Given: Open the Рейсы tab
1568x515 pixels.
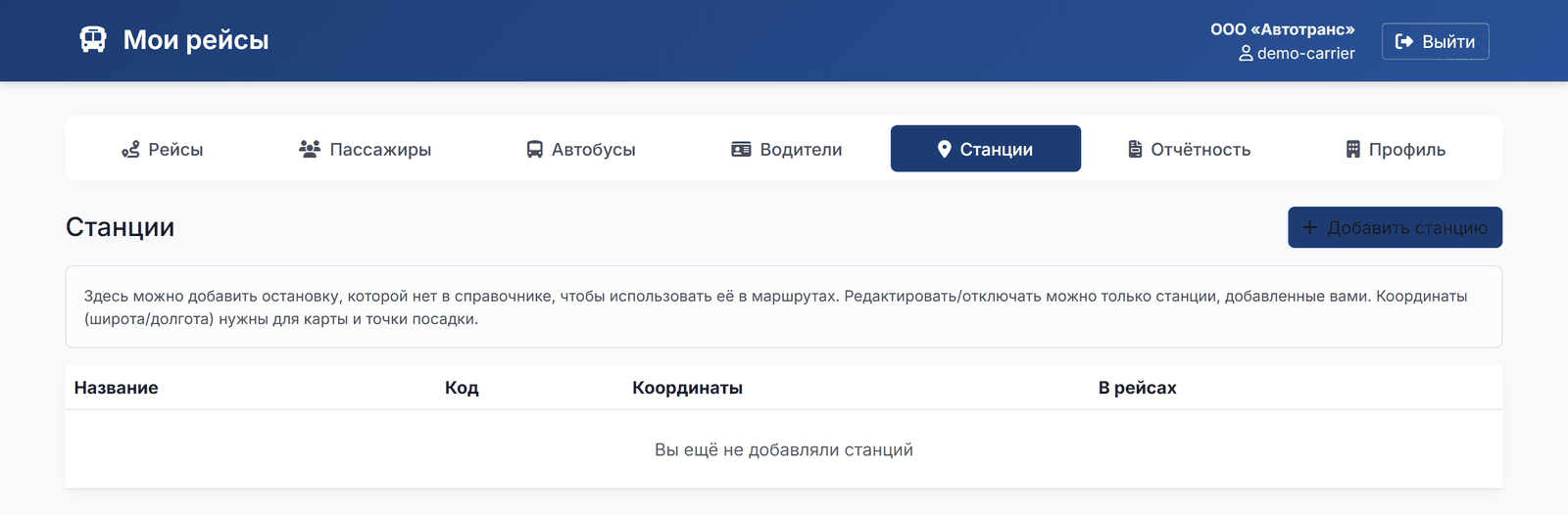Looking at the screenshot, I should coord(162,149).
